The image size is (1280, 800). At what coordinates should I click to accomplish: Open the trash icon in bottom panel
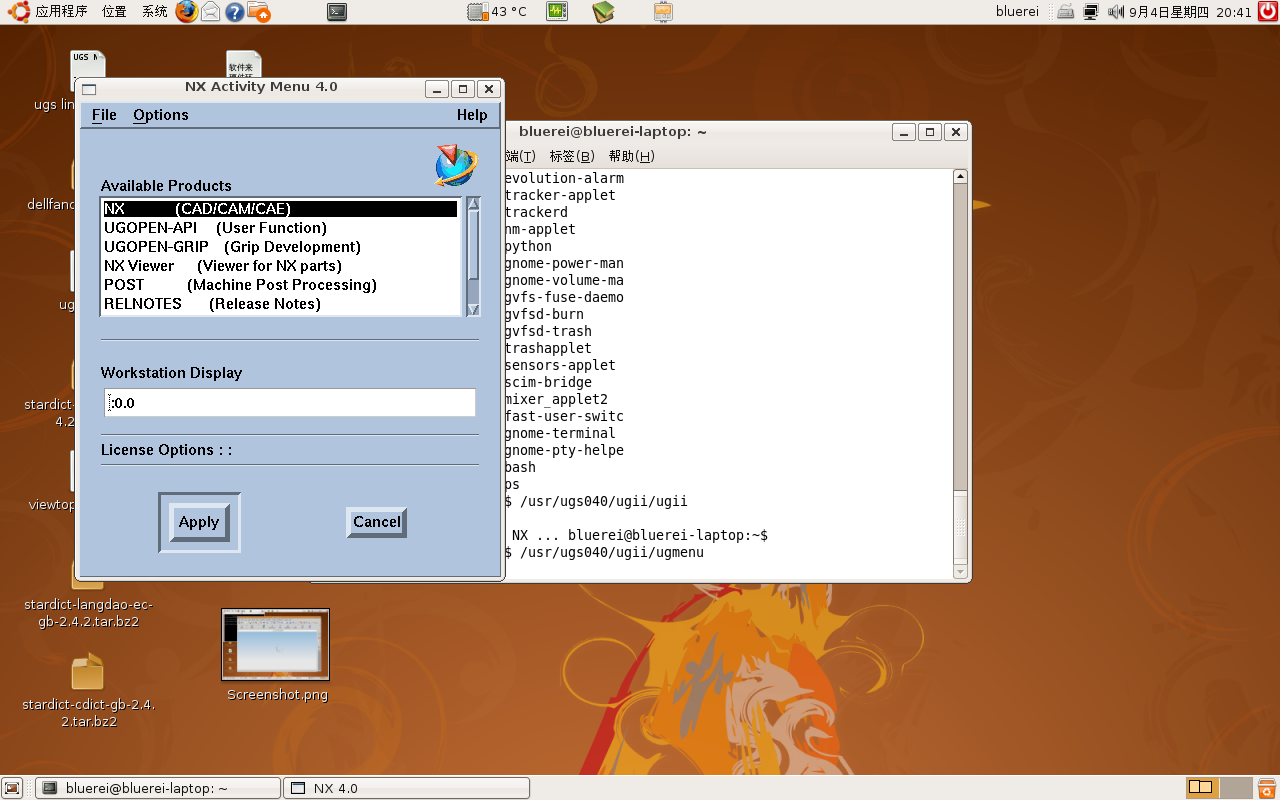click(1266, 788)
